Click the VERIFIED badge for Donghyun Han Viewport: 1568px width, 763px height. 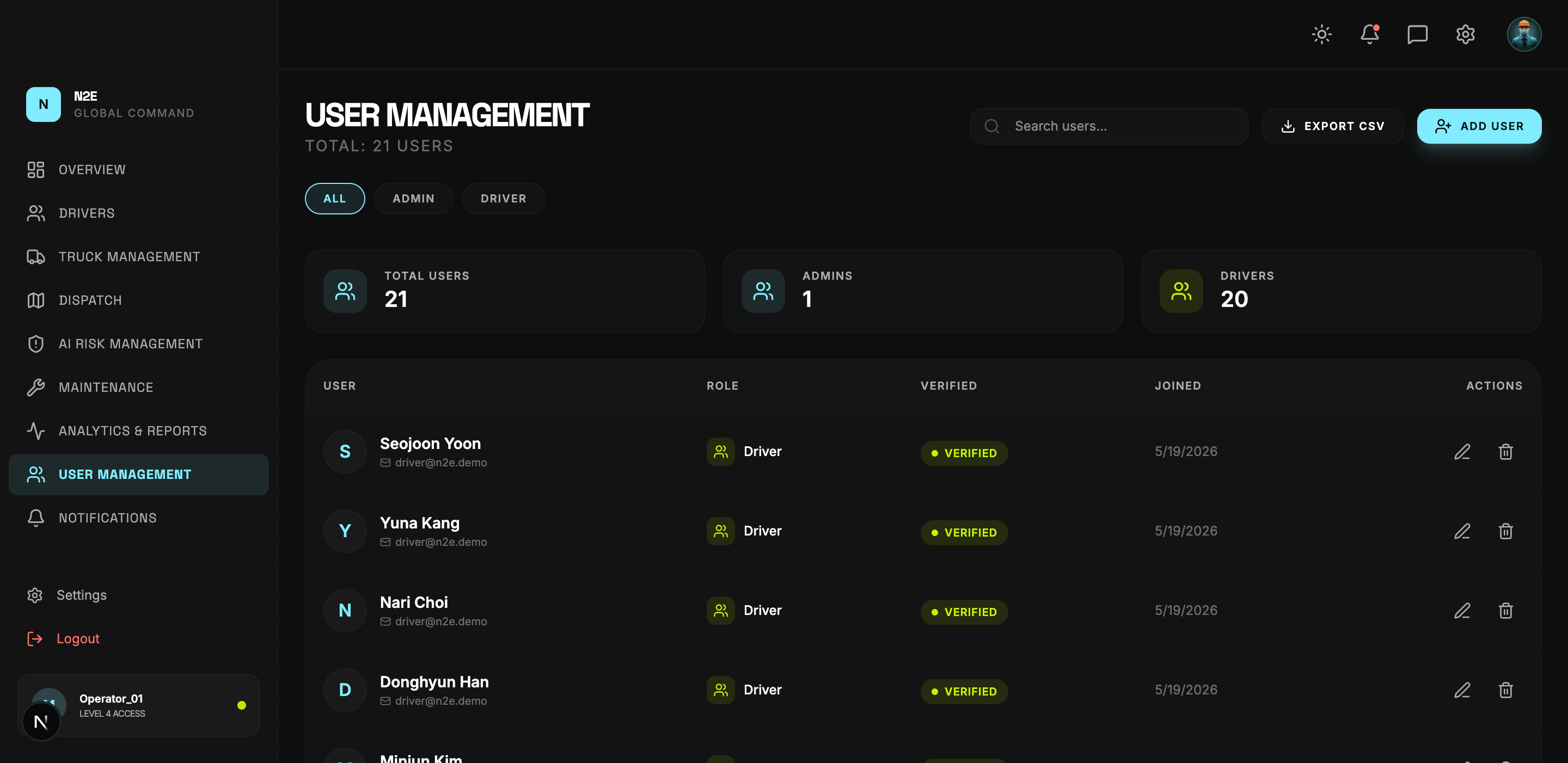point(964,692)
